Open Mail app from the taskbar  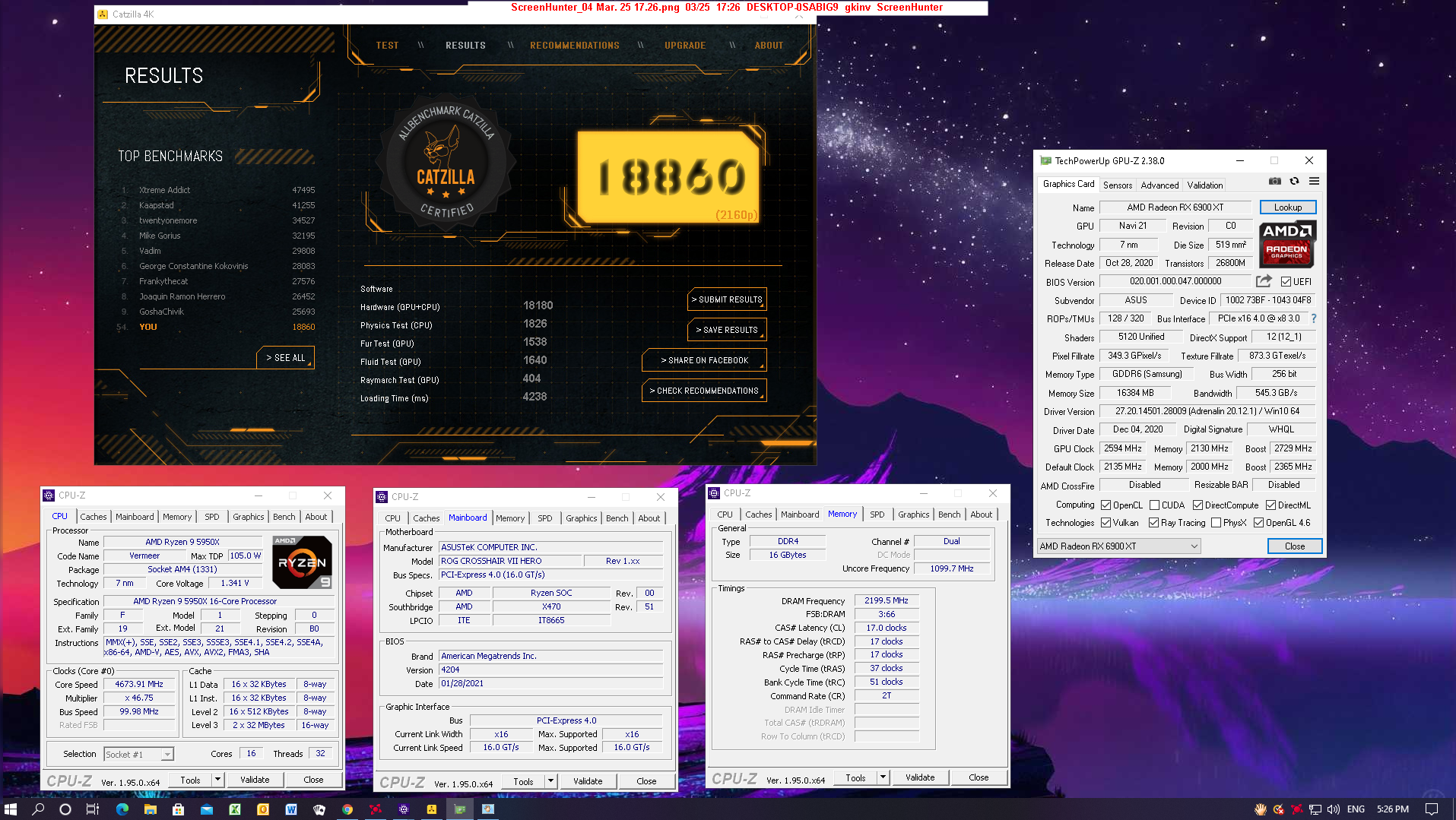[206, 809]
